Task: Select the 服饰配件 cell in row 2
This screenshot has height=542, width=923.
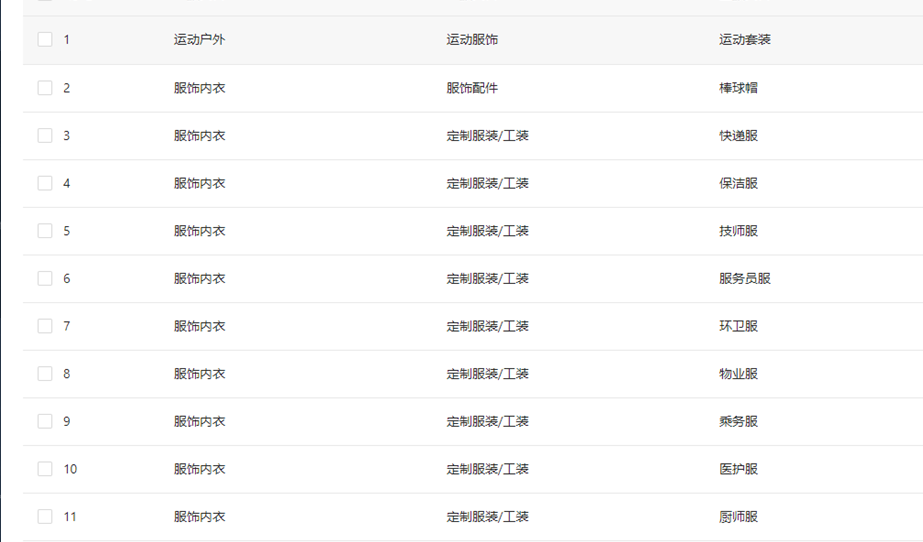Action: 472,88
